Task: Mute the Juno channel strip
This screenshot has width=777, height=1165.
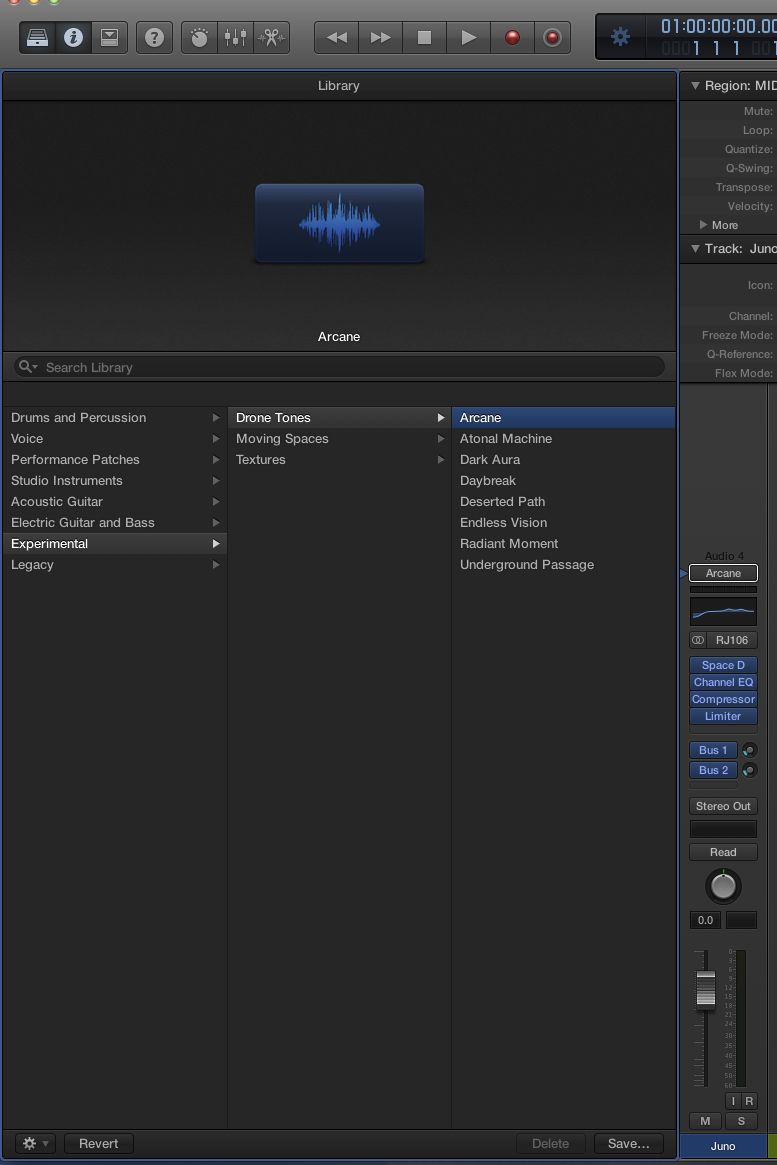Action: coord(705,1121)
